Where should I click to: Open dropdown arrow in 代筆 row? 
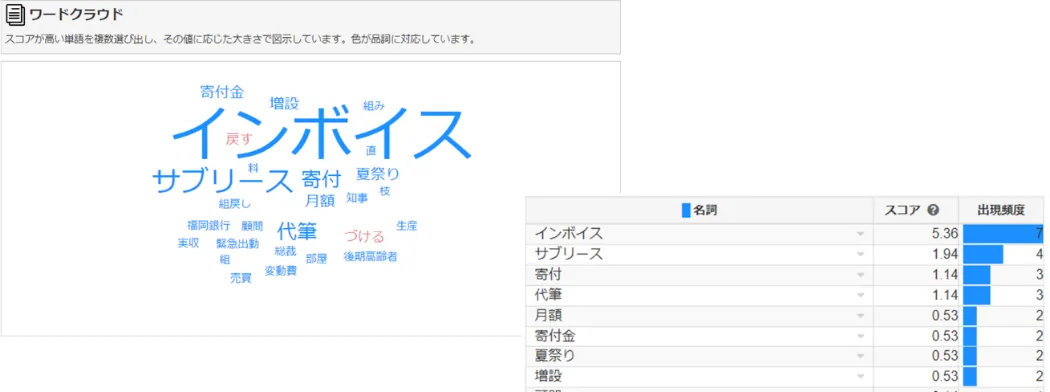pos(860,295)
